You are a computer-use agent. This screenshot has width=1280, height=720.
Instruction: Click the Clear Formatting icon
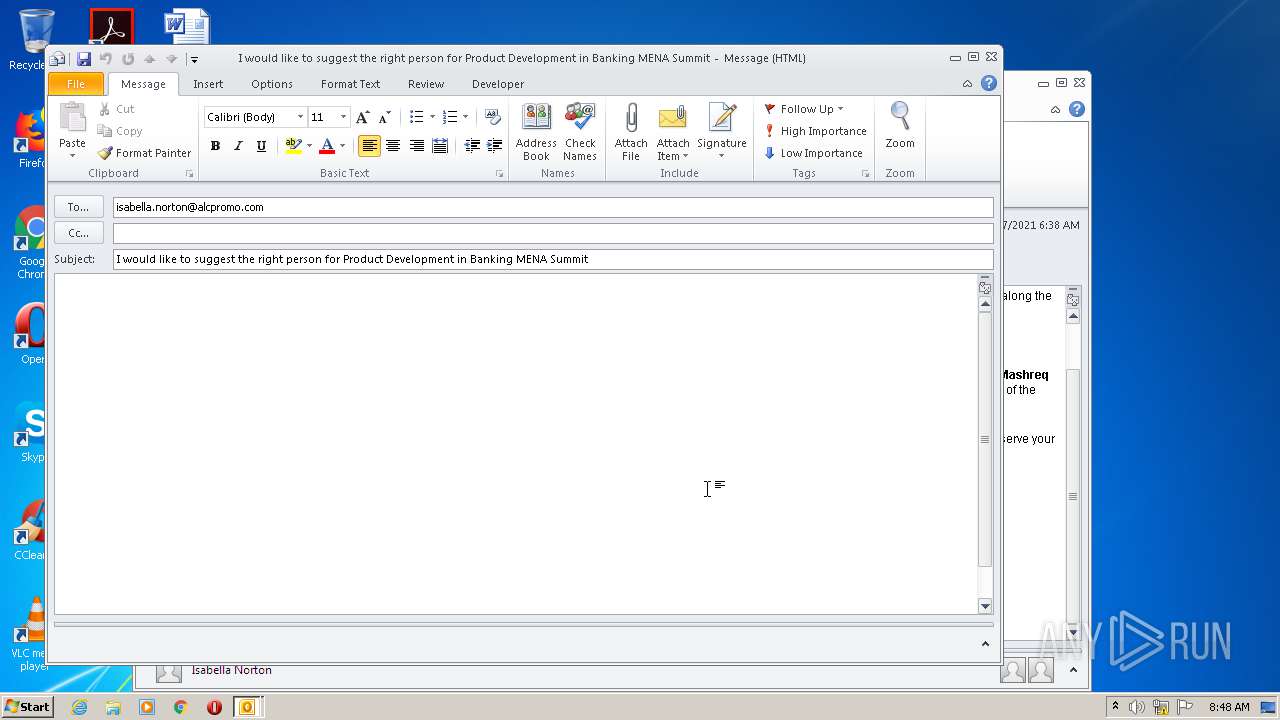[x=492, y=117]
